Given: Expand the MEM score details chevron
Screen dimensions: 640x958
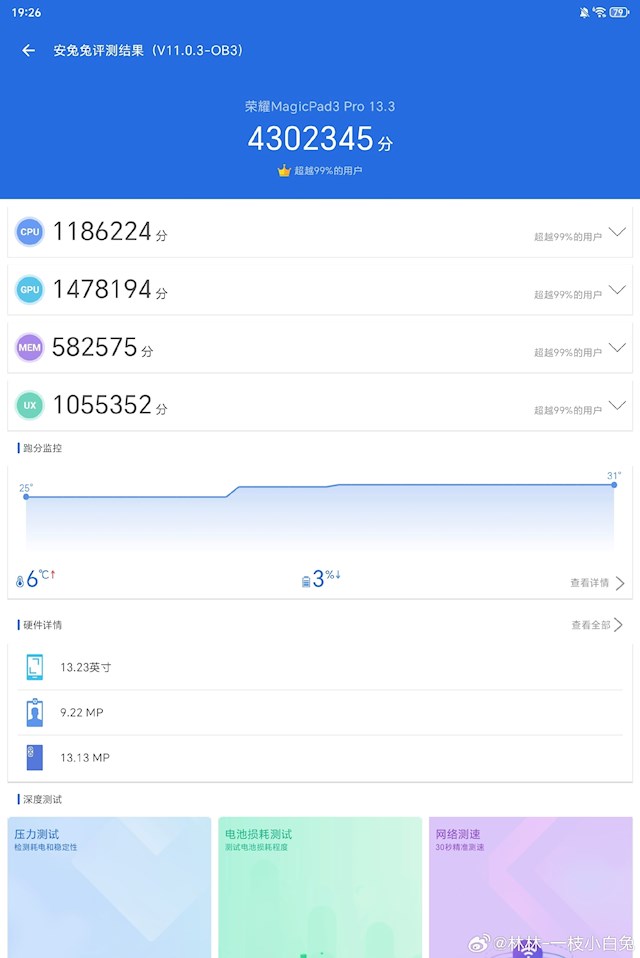Looking at the screenshot, I should coord(617,348).
